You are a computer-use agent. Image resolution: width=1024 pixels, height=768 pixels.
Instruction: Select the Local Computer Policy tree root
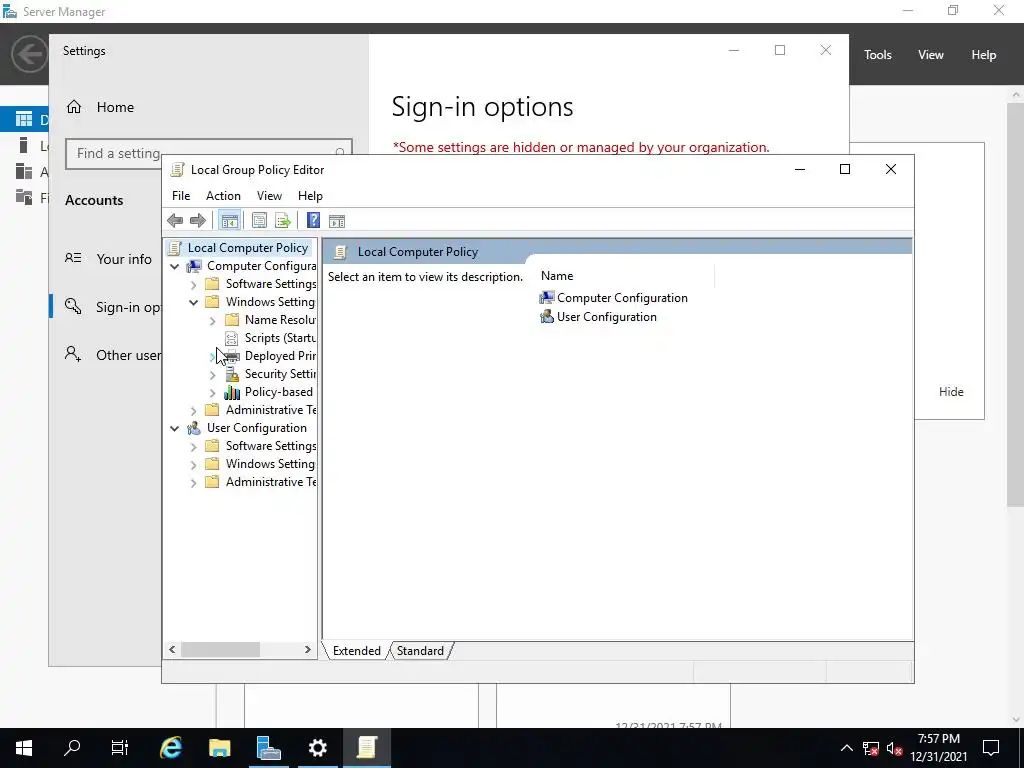pos(248,248)
